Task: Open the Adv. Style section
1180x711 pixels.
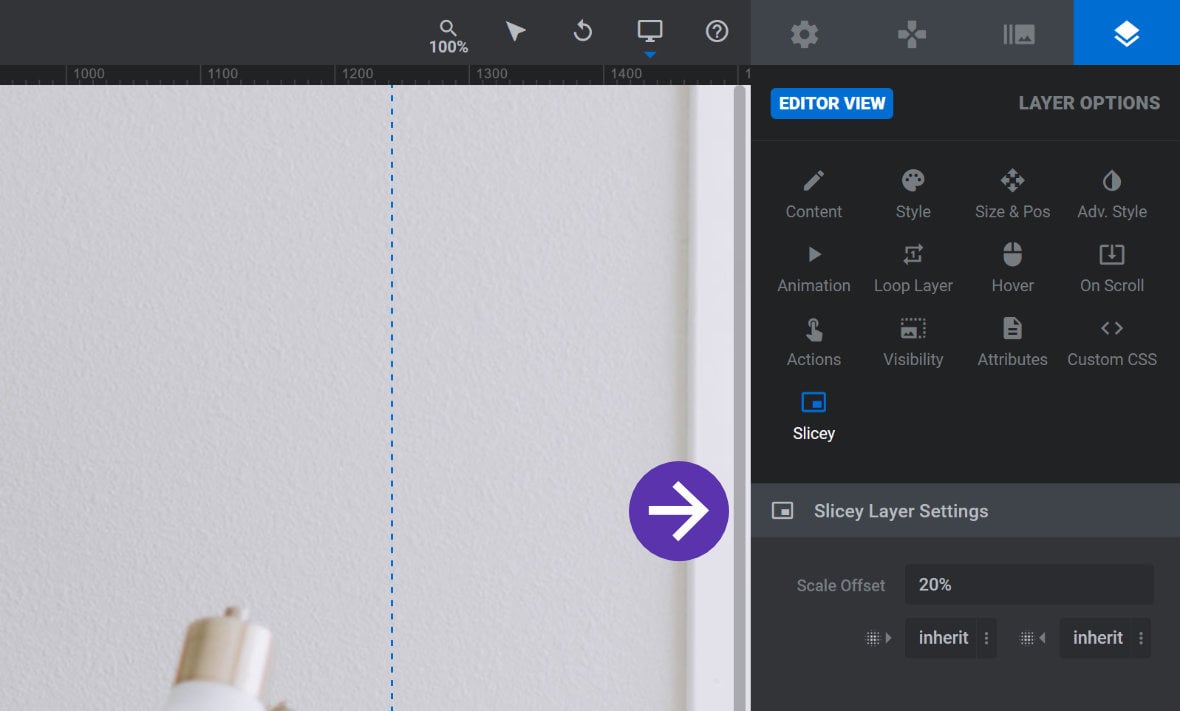Action: pyautogui.click(x=1112, y=194)
